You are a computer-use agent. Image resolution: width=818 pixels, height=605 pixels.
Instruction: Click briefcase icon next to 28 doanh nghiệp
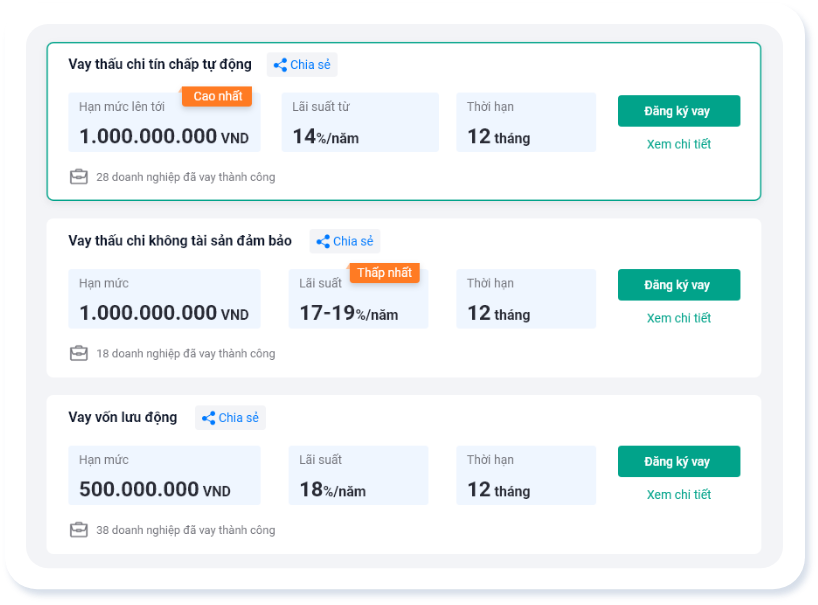pyautogui.click(x=79, y=177)
